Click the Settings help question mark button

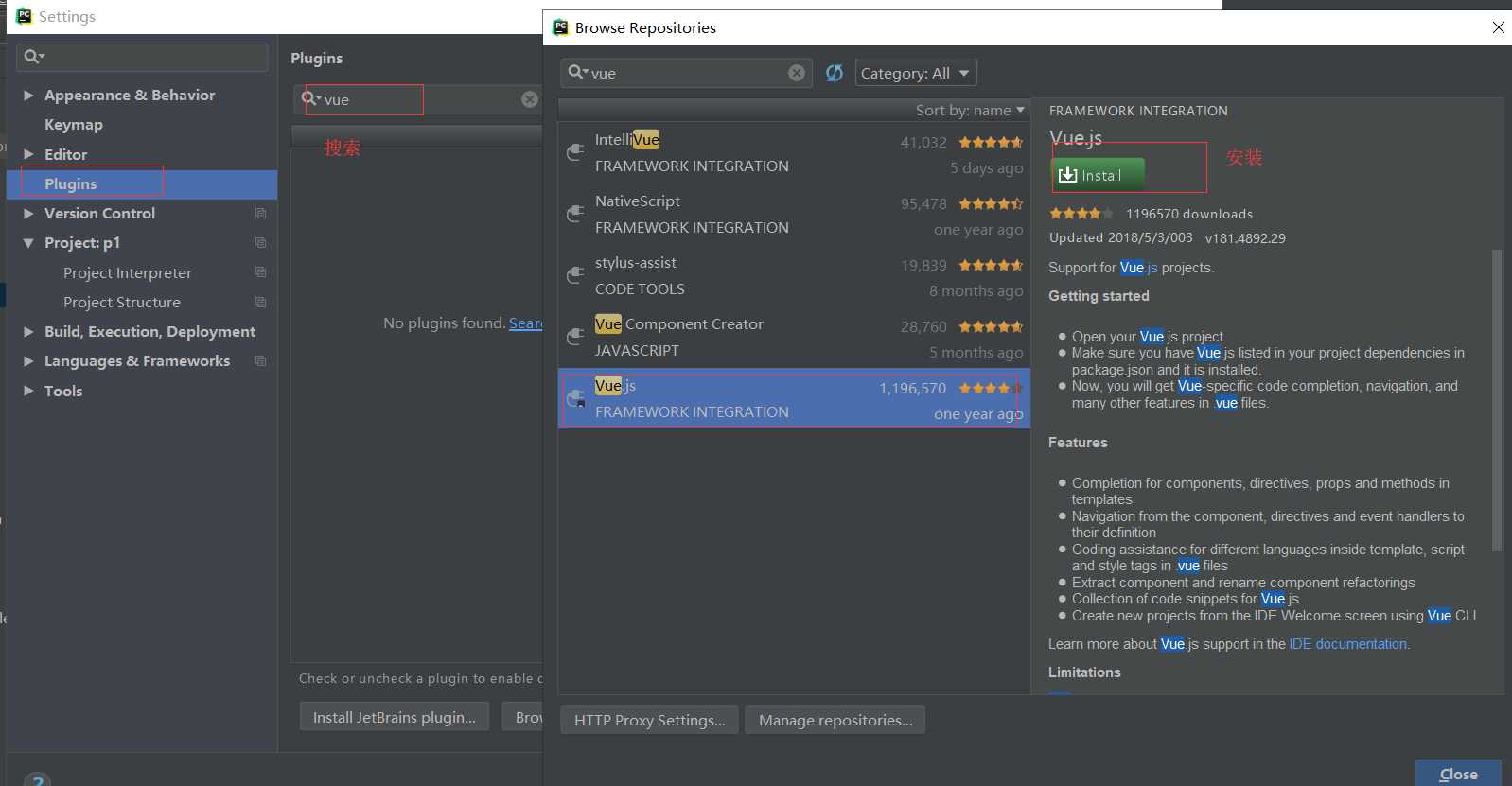coord(37,779)
